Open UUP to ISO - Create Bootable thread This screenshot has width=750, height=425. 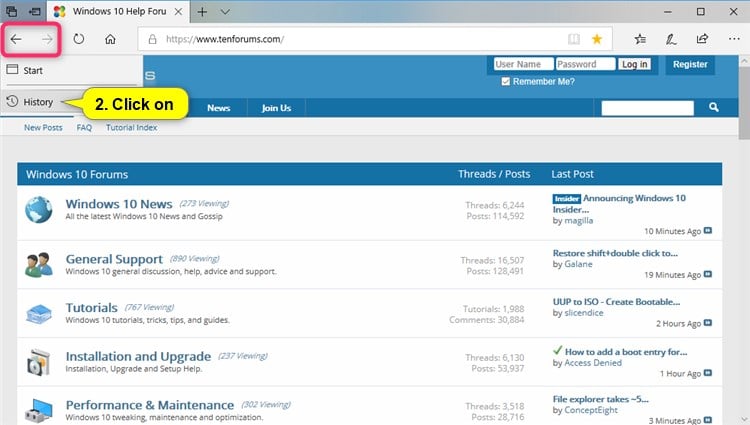click(616, 302)
